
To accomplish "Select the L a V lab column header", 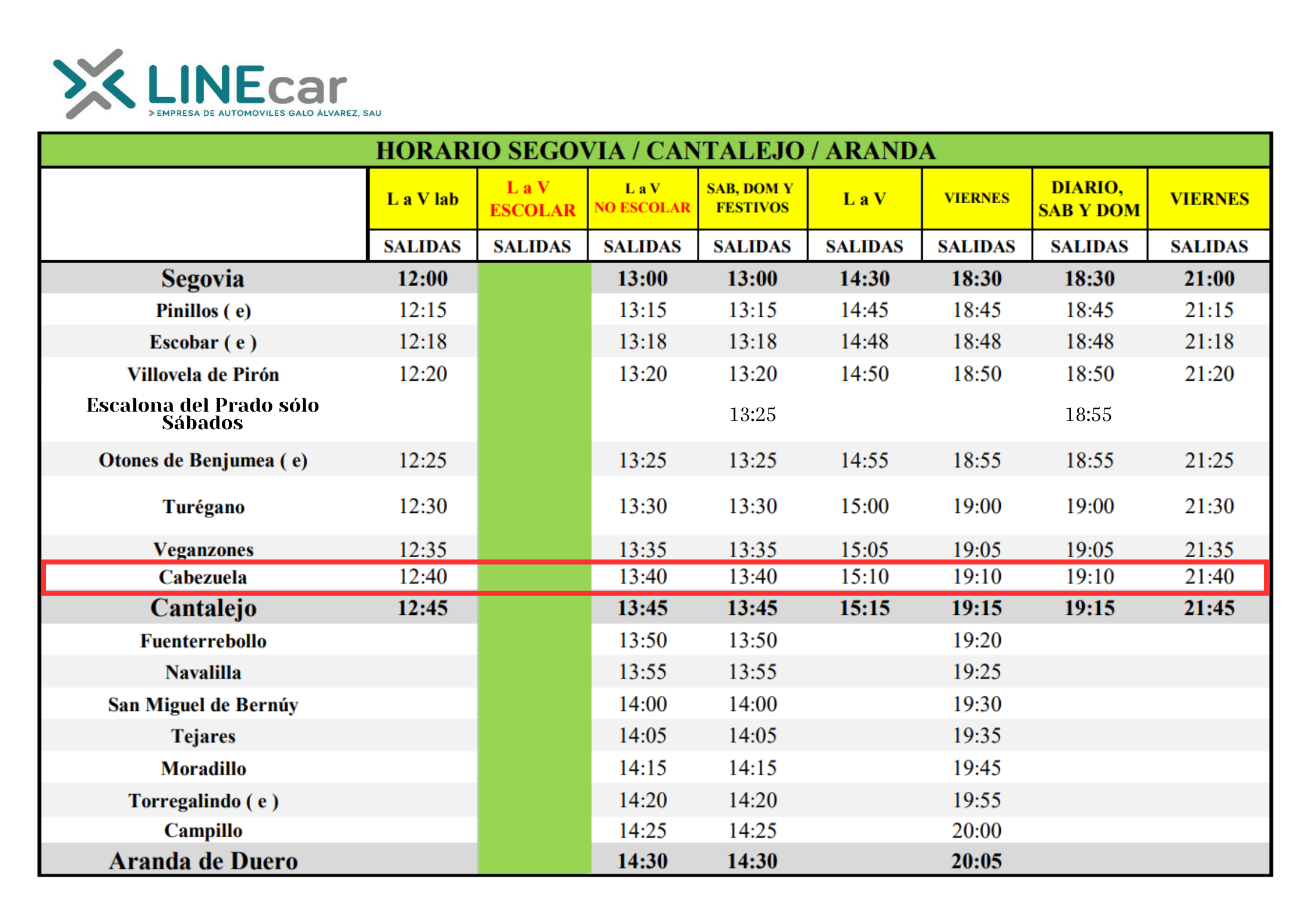I will coord(423,199).
